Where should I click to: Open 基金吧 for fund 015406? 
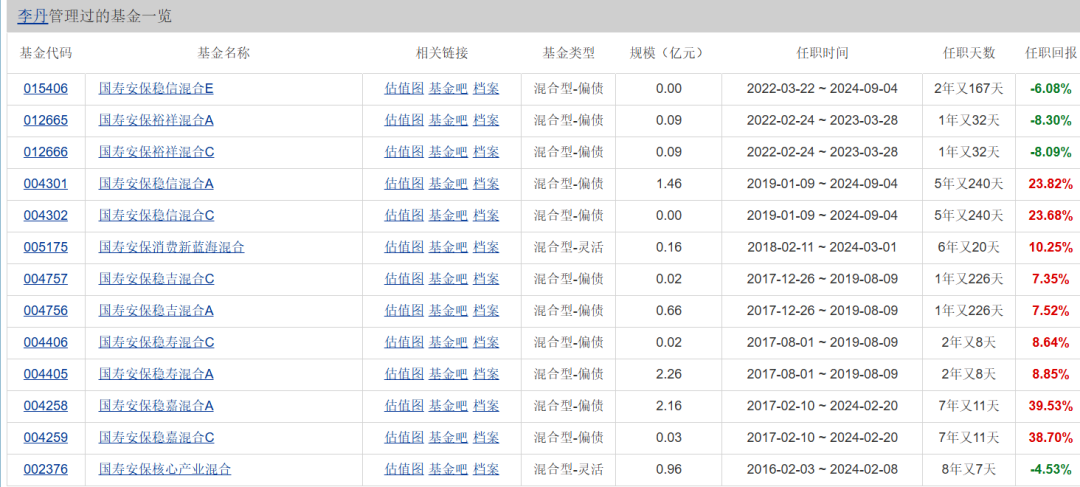(448, 88)
